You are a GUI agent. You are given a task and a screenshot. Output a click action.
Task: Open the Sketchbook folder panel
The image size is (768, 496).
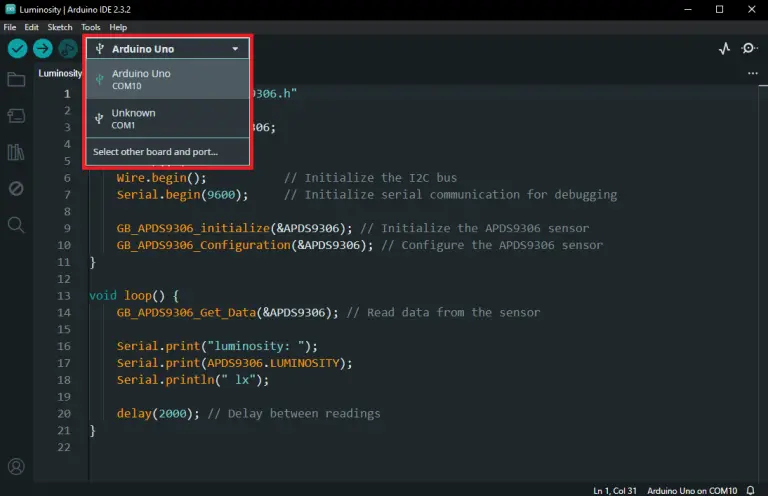pyautogui.click(x=16, y=79)
